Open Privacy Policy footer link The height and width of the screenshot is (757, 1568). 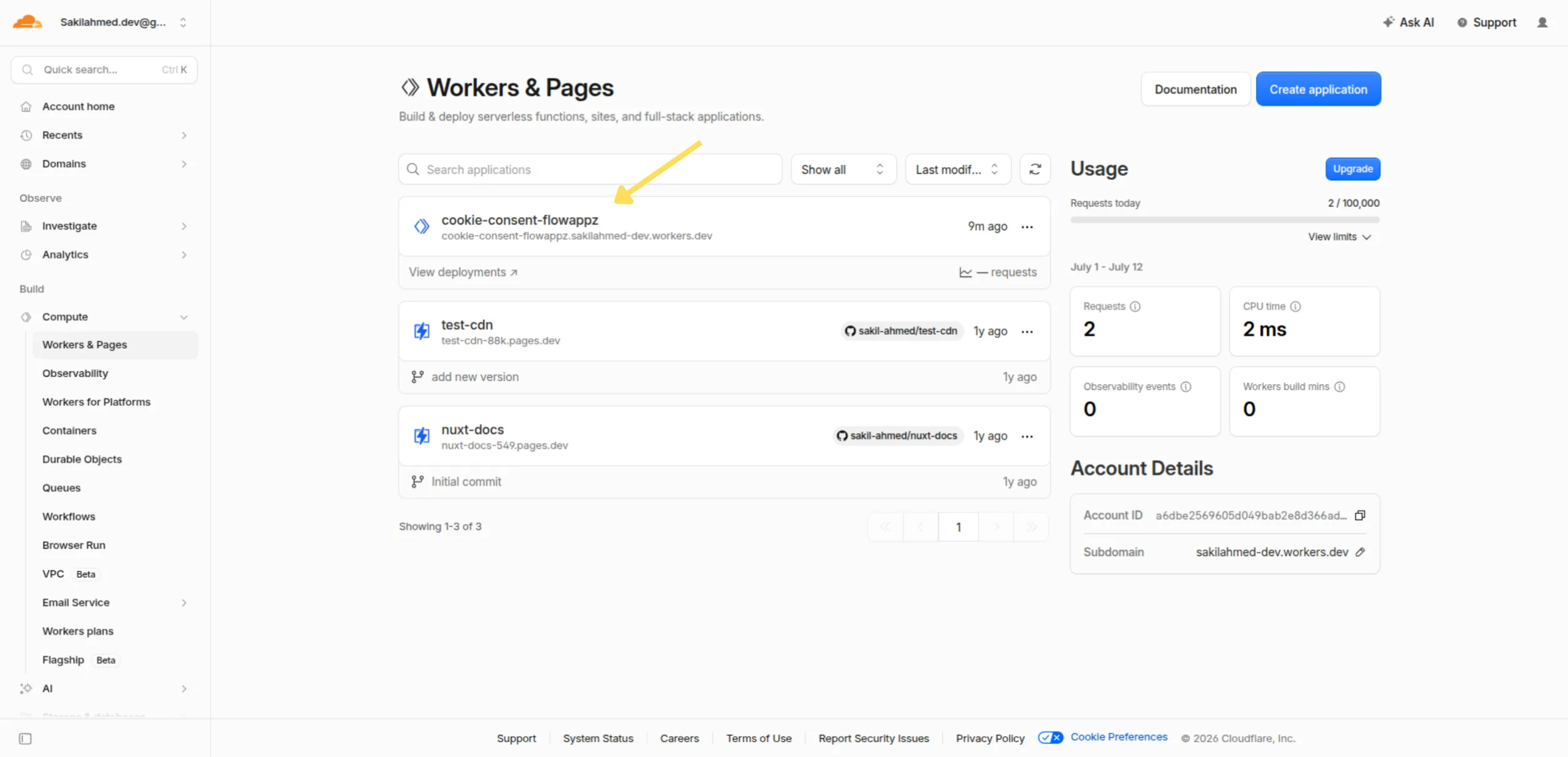[x=990, y=739]
